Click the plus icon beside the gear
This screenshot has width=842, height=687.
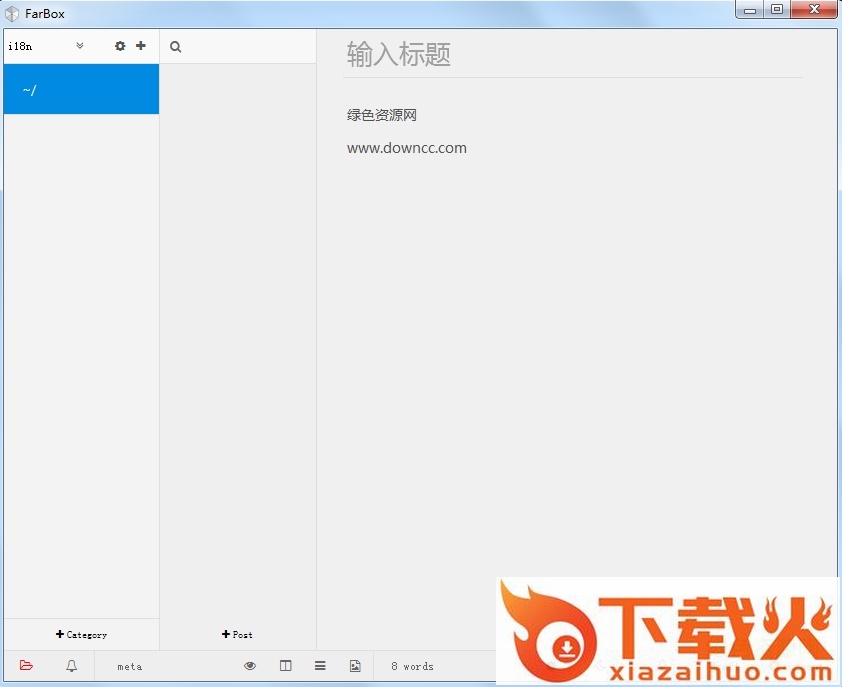pyautogui.click(x=141, y=46)
